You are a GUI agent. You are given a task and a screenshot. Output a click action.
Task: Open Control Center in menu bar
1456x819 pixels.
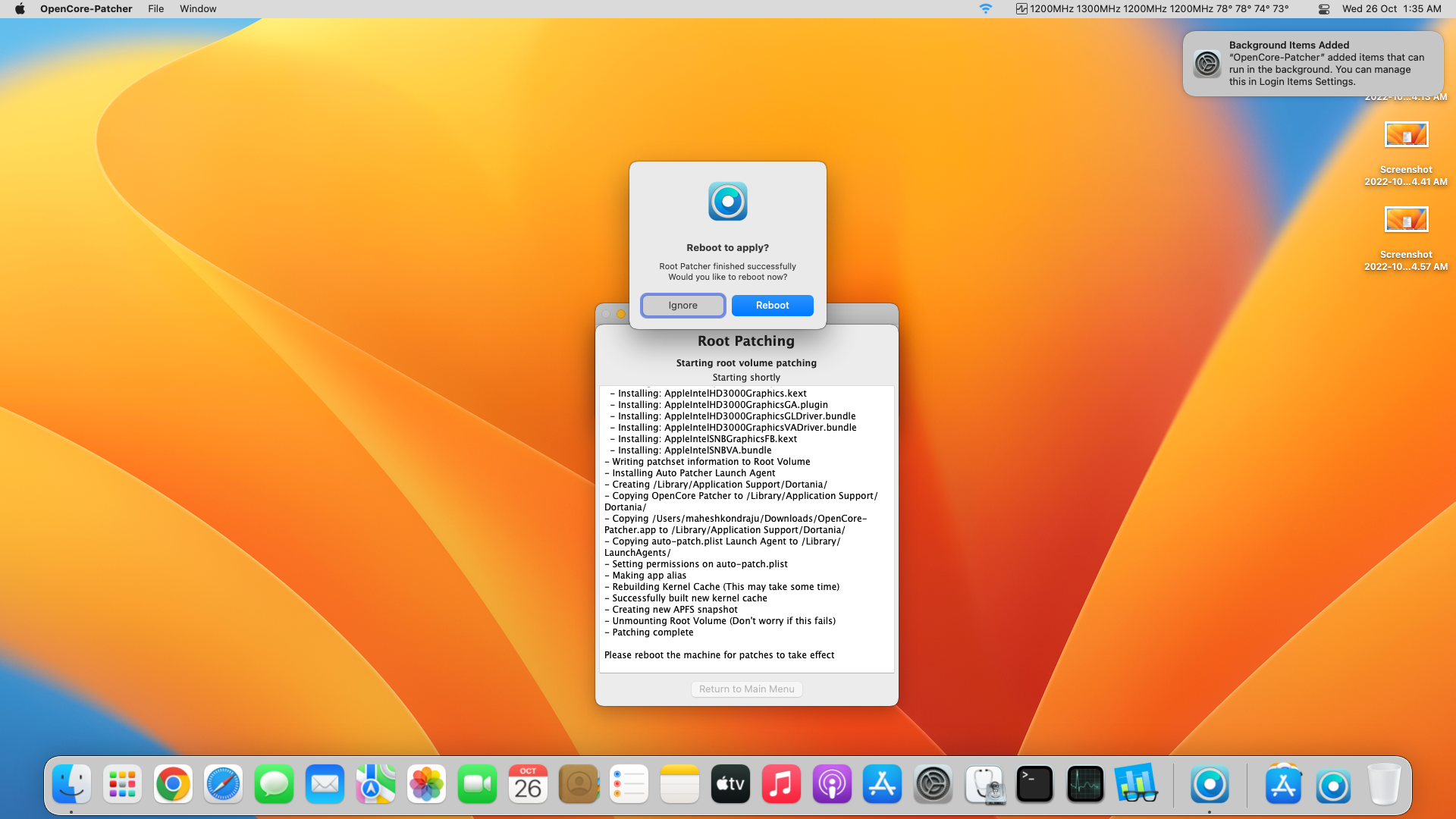[x=1324, y=8]
